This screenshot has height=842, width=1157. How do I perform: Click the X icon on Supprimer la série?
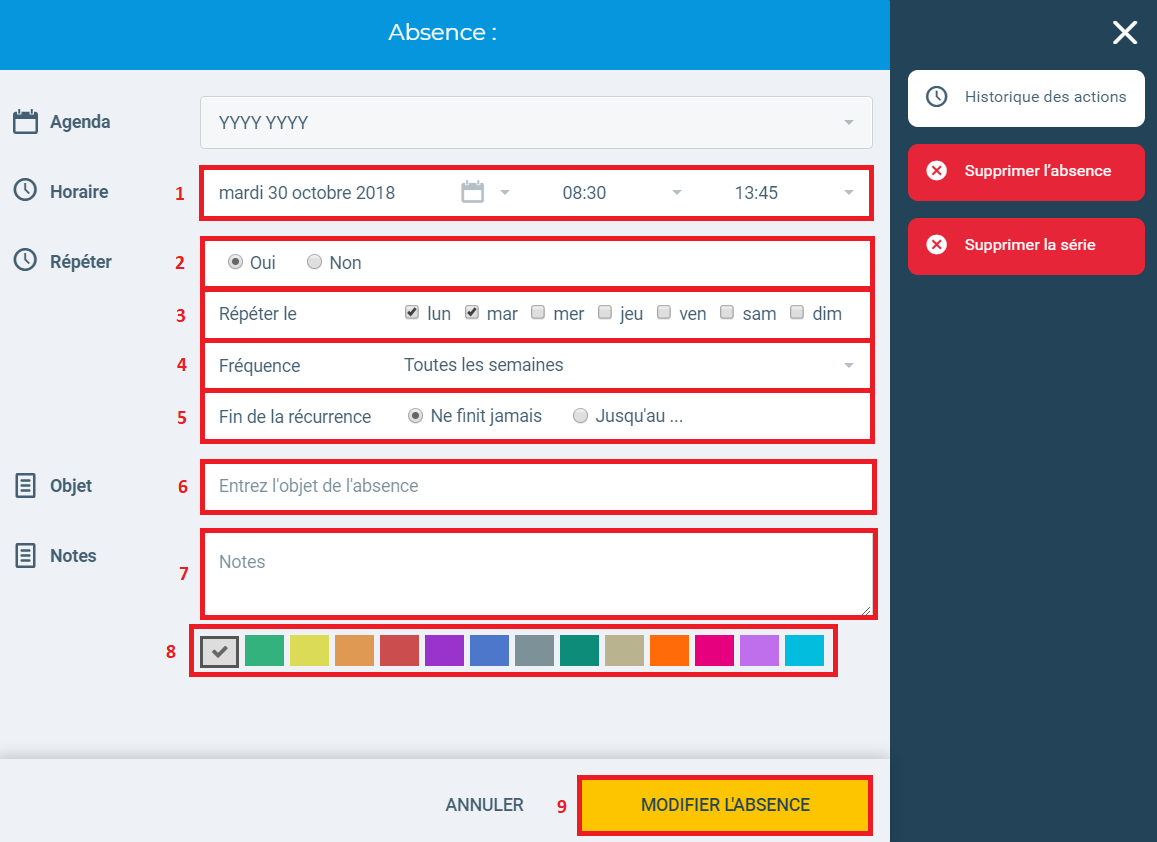[x=936, y=244]
